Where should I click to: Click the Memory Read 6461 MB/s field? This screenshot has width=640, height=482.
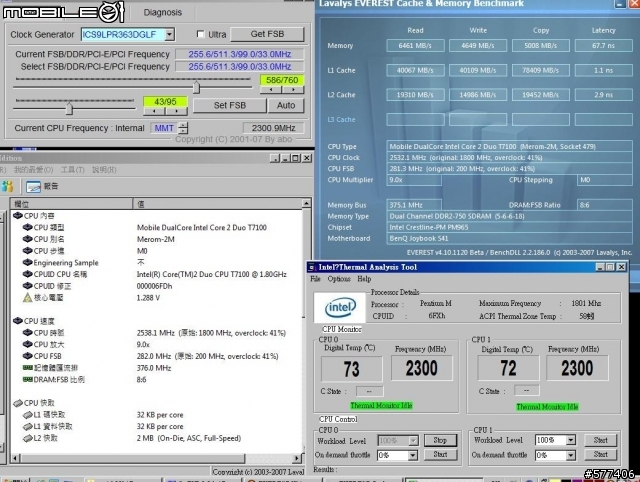tap(415, 46)
